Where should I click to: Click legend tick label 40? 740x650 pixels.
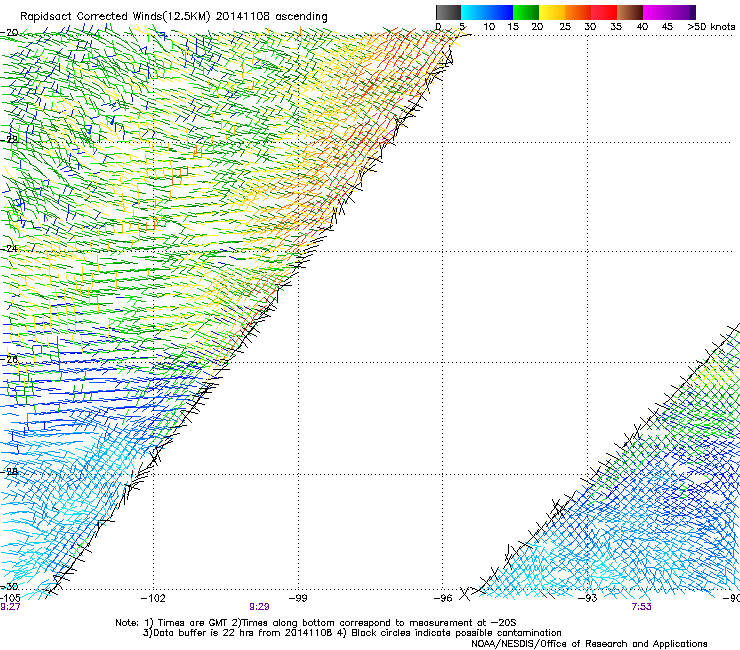coord(642,26)
